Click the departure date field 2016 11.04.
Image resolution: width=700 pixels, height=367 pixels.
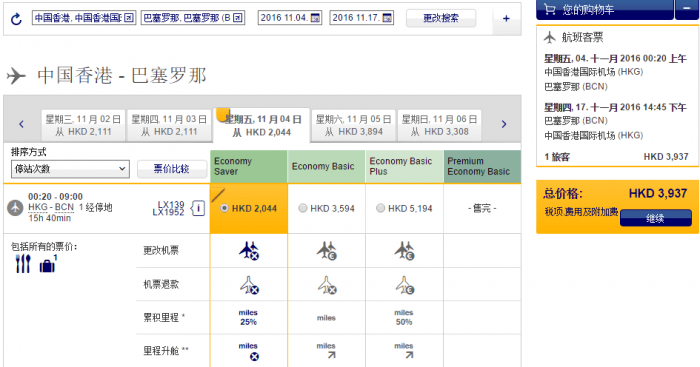point(290,18)
